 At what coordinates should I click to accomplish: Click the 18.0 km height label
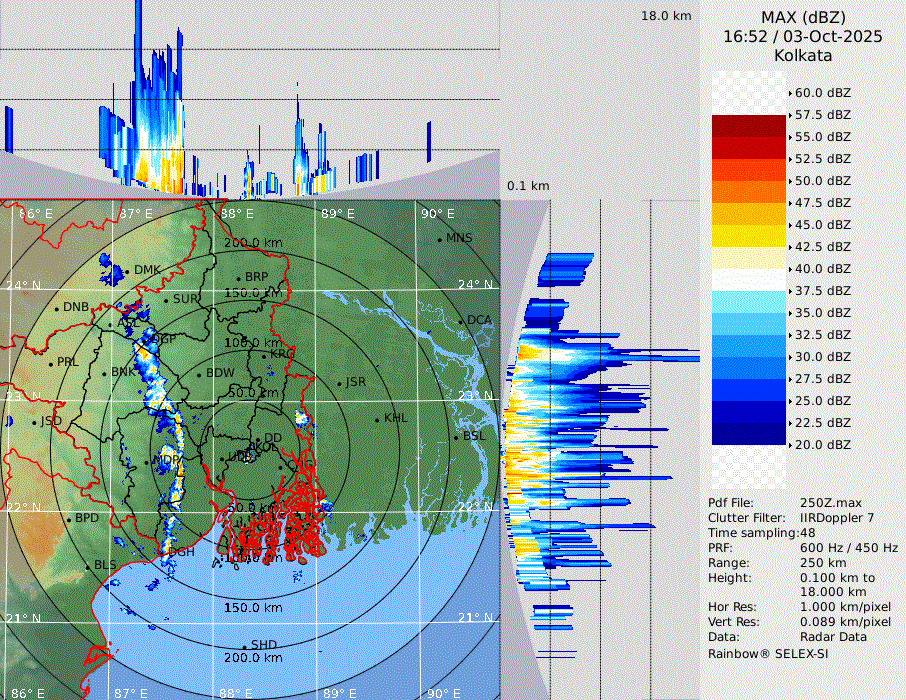coord(666,16)
